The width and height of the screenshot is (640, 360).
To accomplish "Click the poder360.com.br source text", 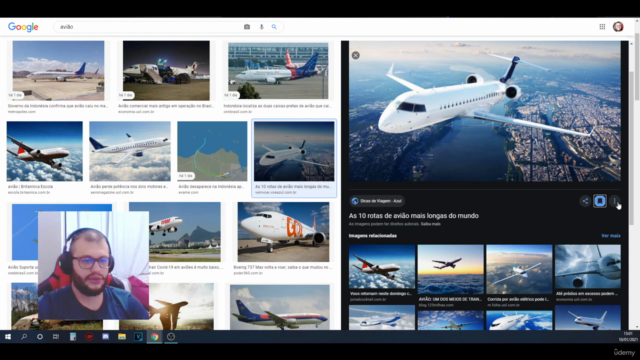I will [245, 273].
